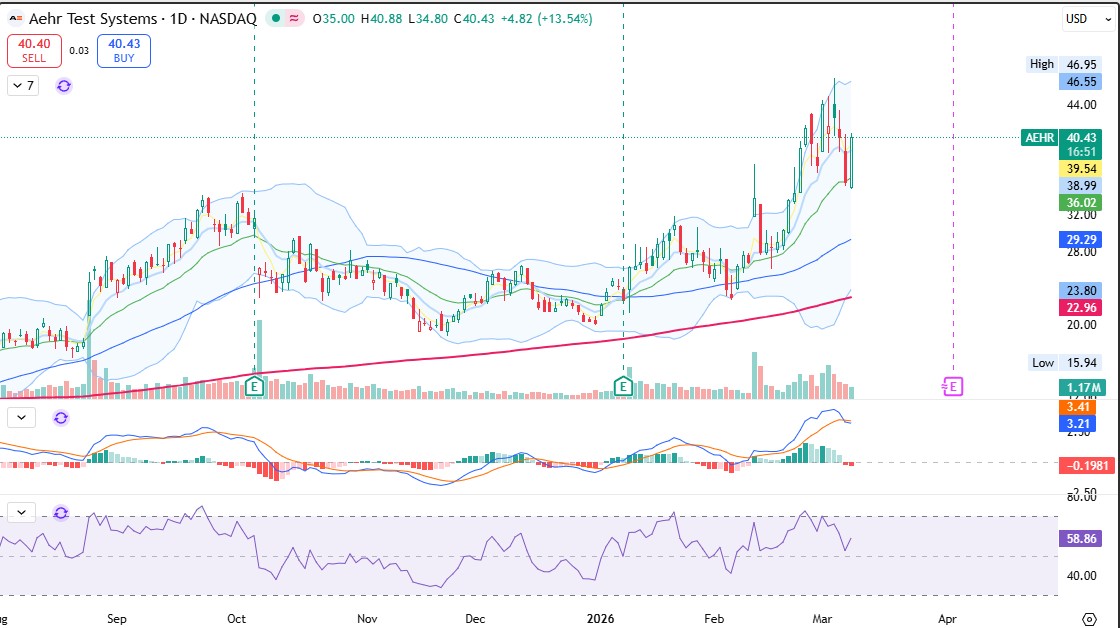
Task: Click the refresh icon in the RSI pane
Action: [x=61, y=512]
